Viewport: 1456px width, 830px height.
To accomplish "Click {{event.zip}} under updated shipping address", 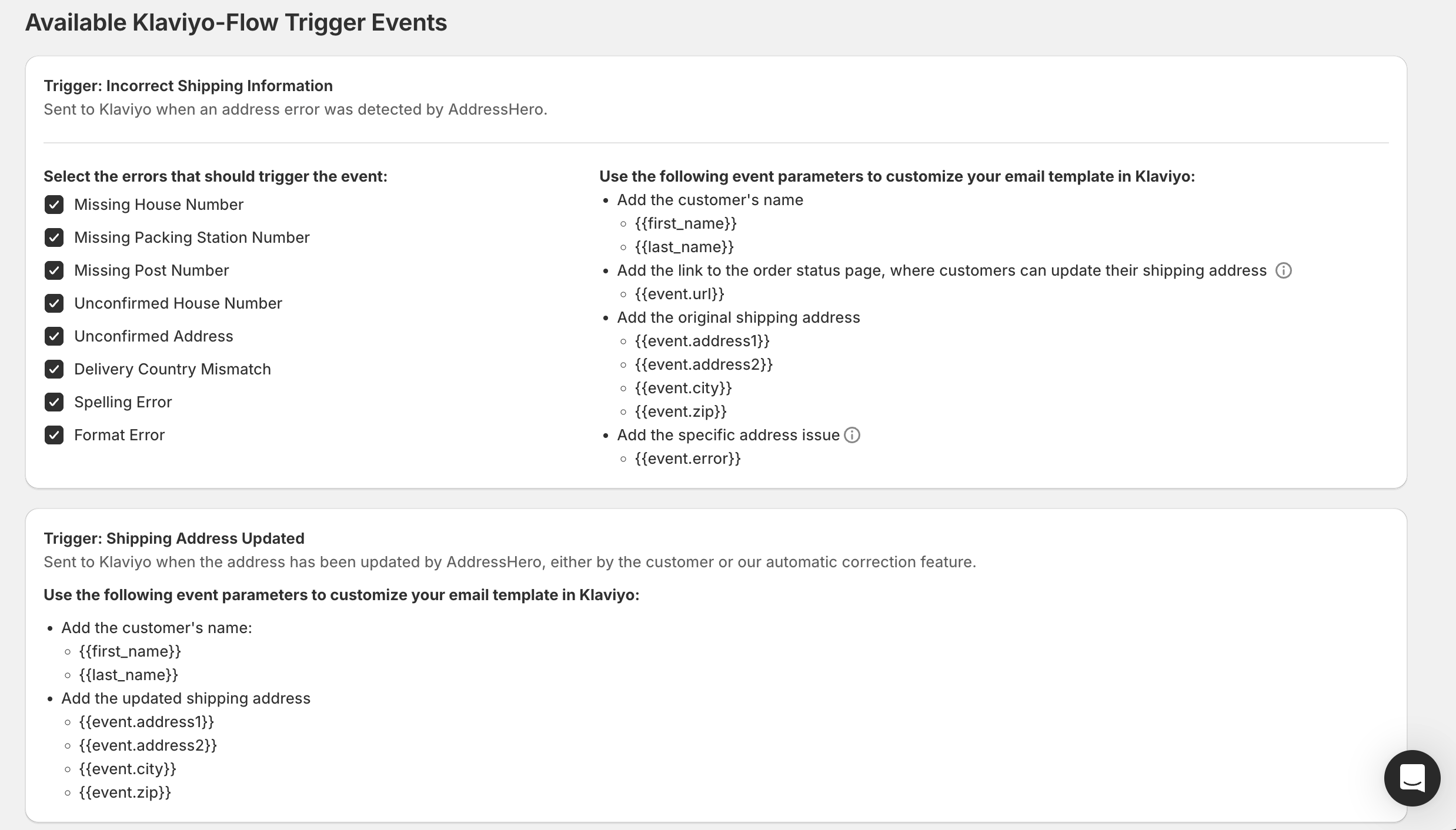I will (125, 792).
